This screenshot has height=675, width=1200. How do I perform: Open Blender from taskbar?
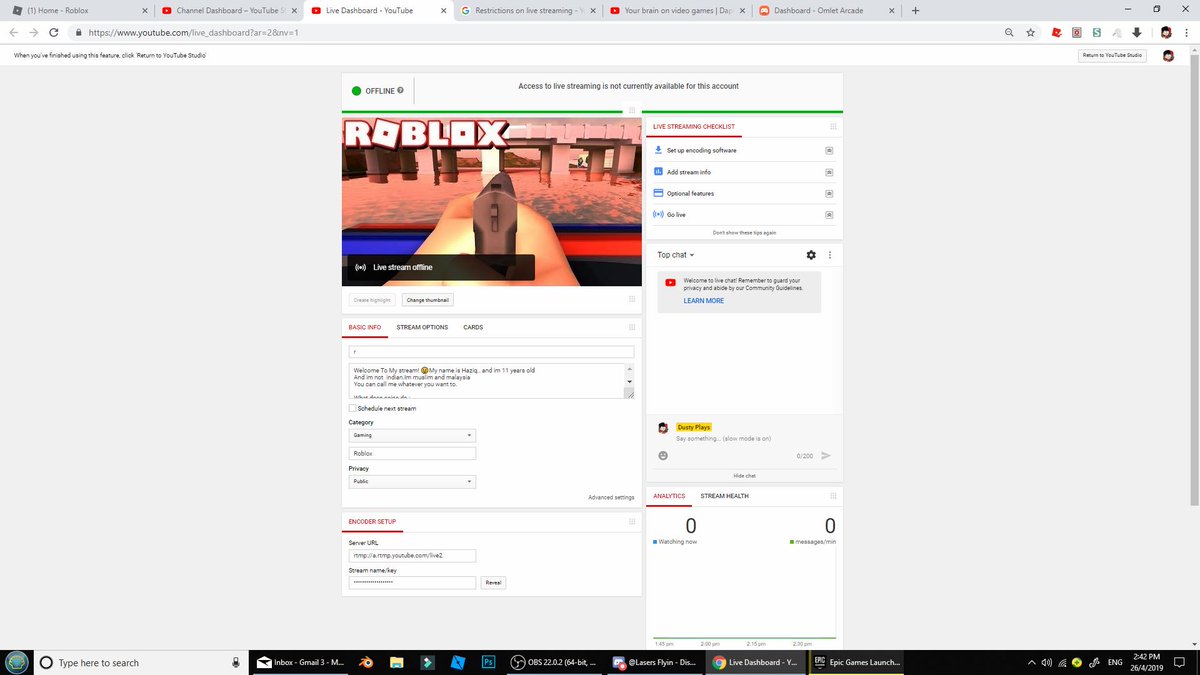367,662
